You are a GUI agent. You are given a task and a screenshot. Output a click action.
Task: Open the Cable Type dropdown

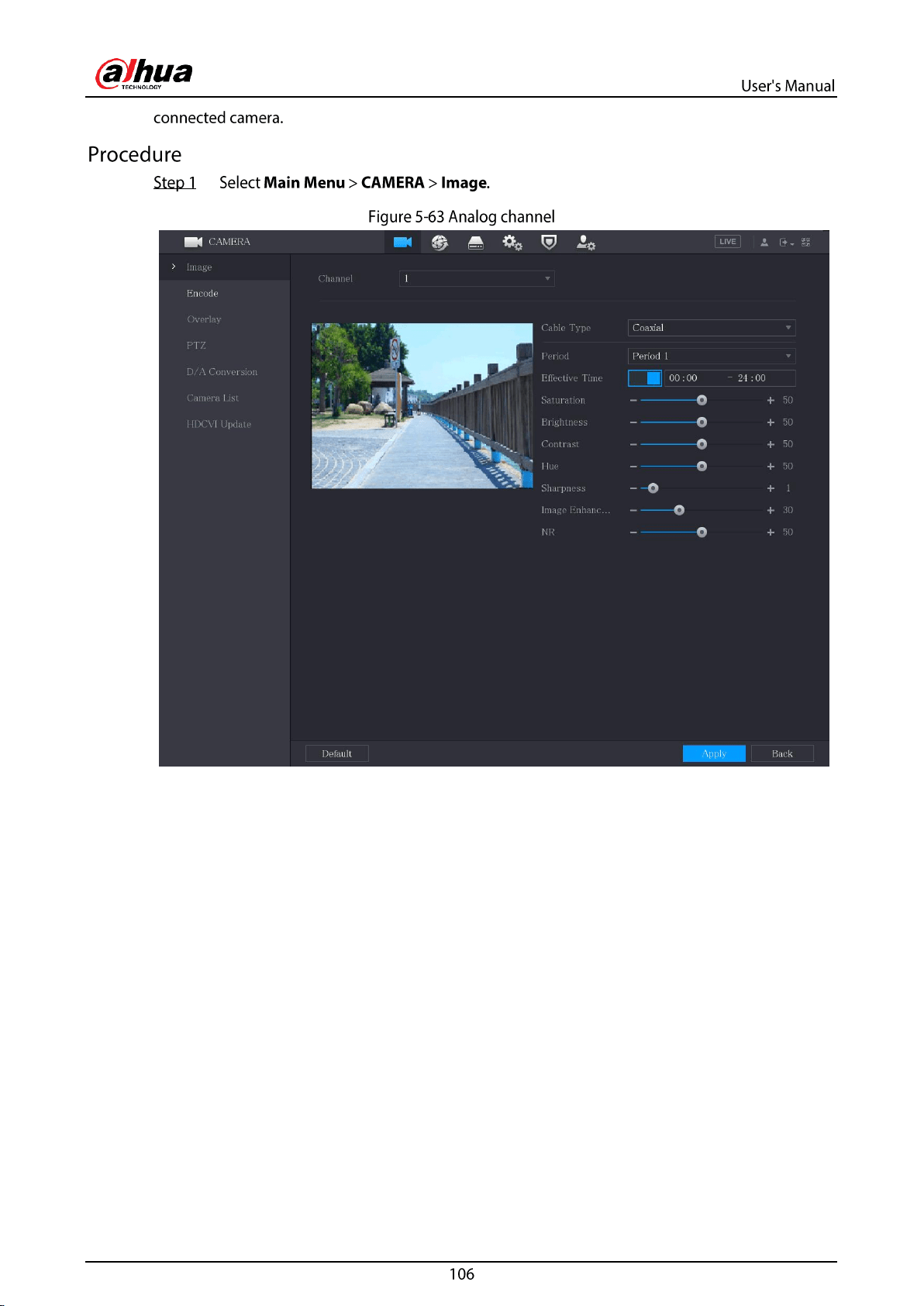pyautogui.click(x=712, y=328)
